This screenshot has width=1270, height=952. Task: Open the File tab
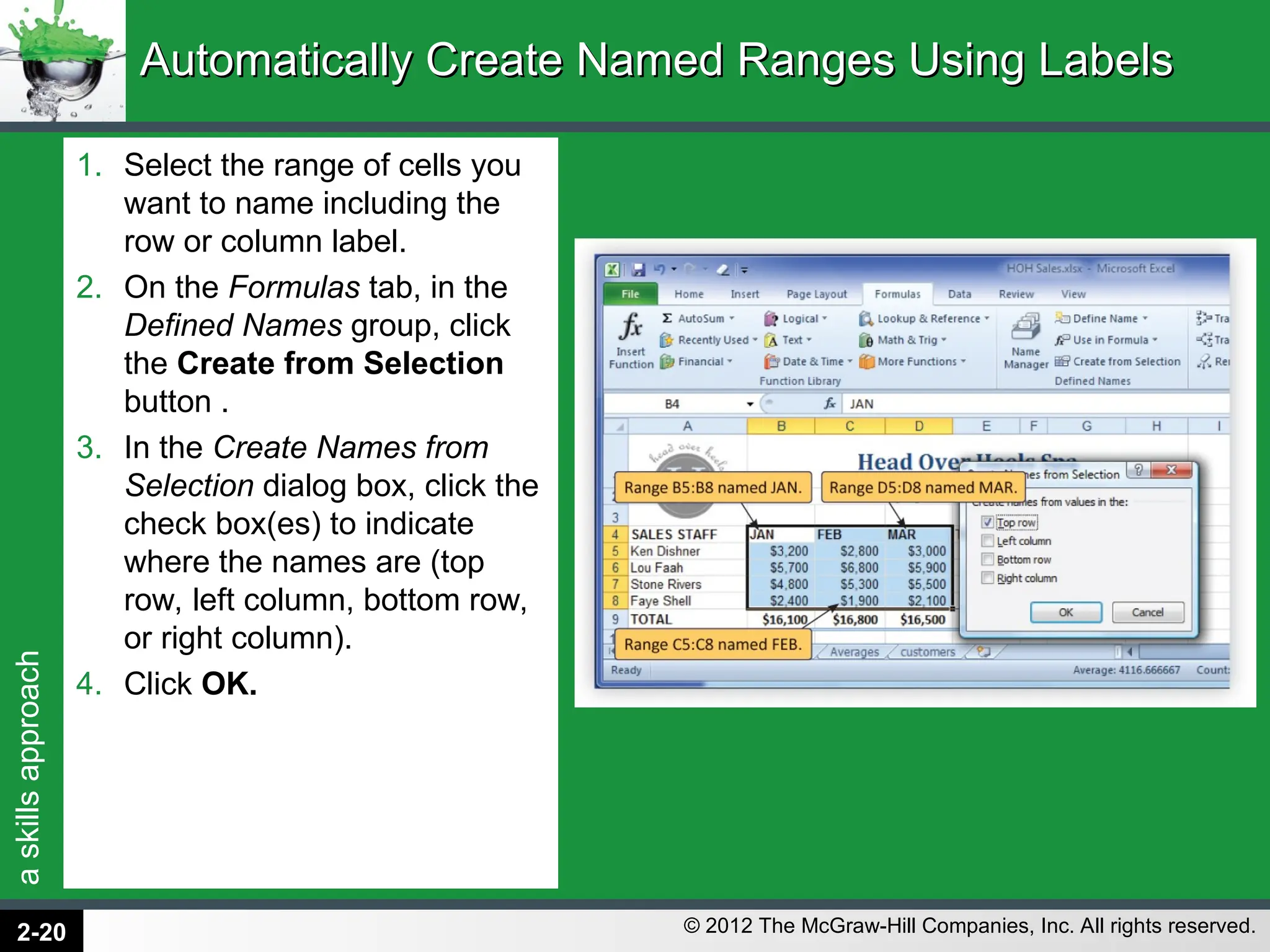tap(630, 294)
